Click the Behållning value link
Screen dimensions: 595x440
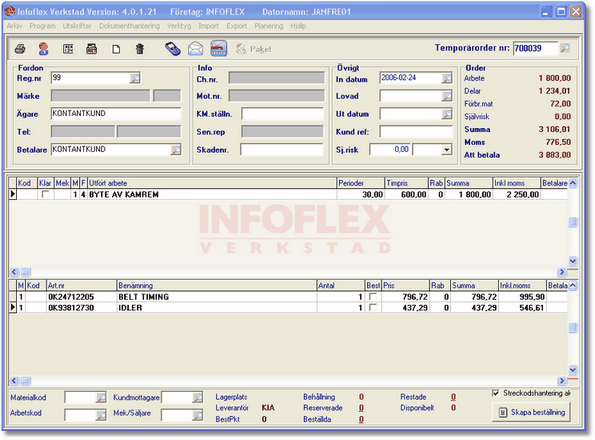361,397
